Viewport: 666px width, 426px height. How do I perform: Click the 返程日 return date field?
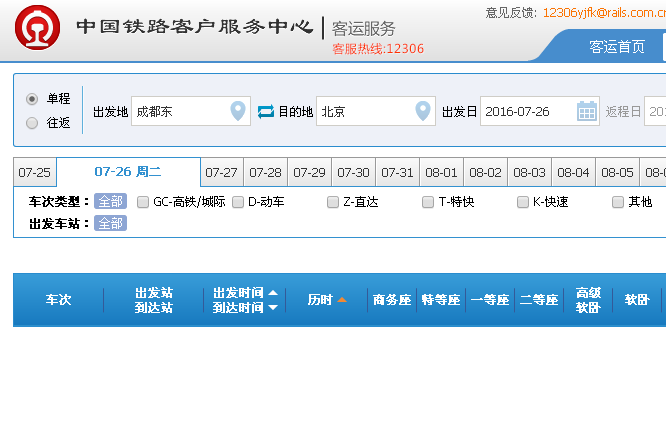655,111
